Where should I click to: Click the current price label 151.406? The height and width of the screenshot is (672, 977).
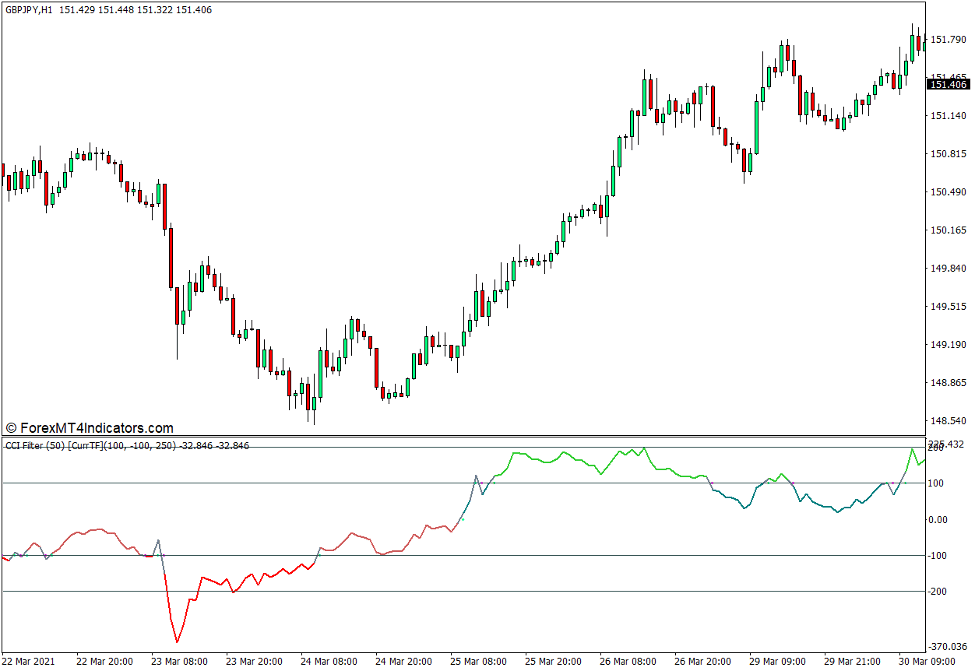(949, 85)
